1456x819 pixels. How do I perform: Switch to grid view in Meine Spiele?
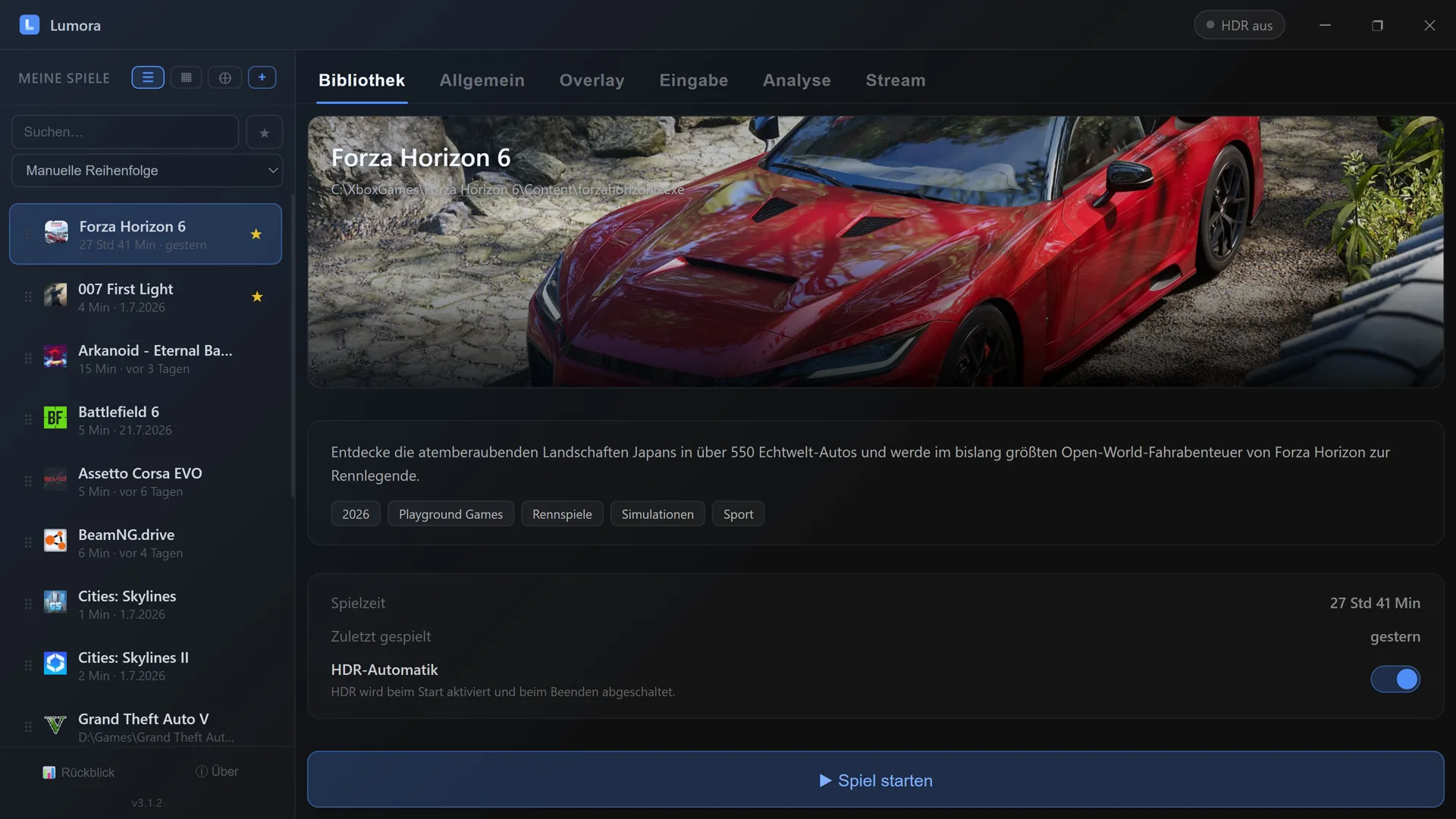(x=186, y=77)
